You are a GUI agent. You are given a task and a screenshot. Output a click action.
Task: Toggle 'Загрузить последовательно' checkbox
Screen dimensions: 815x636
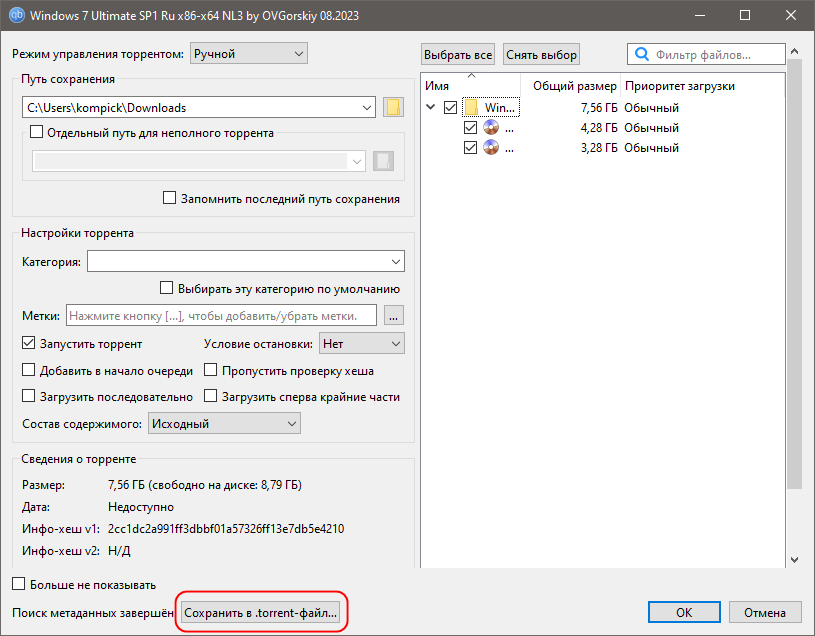[29, 396]
